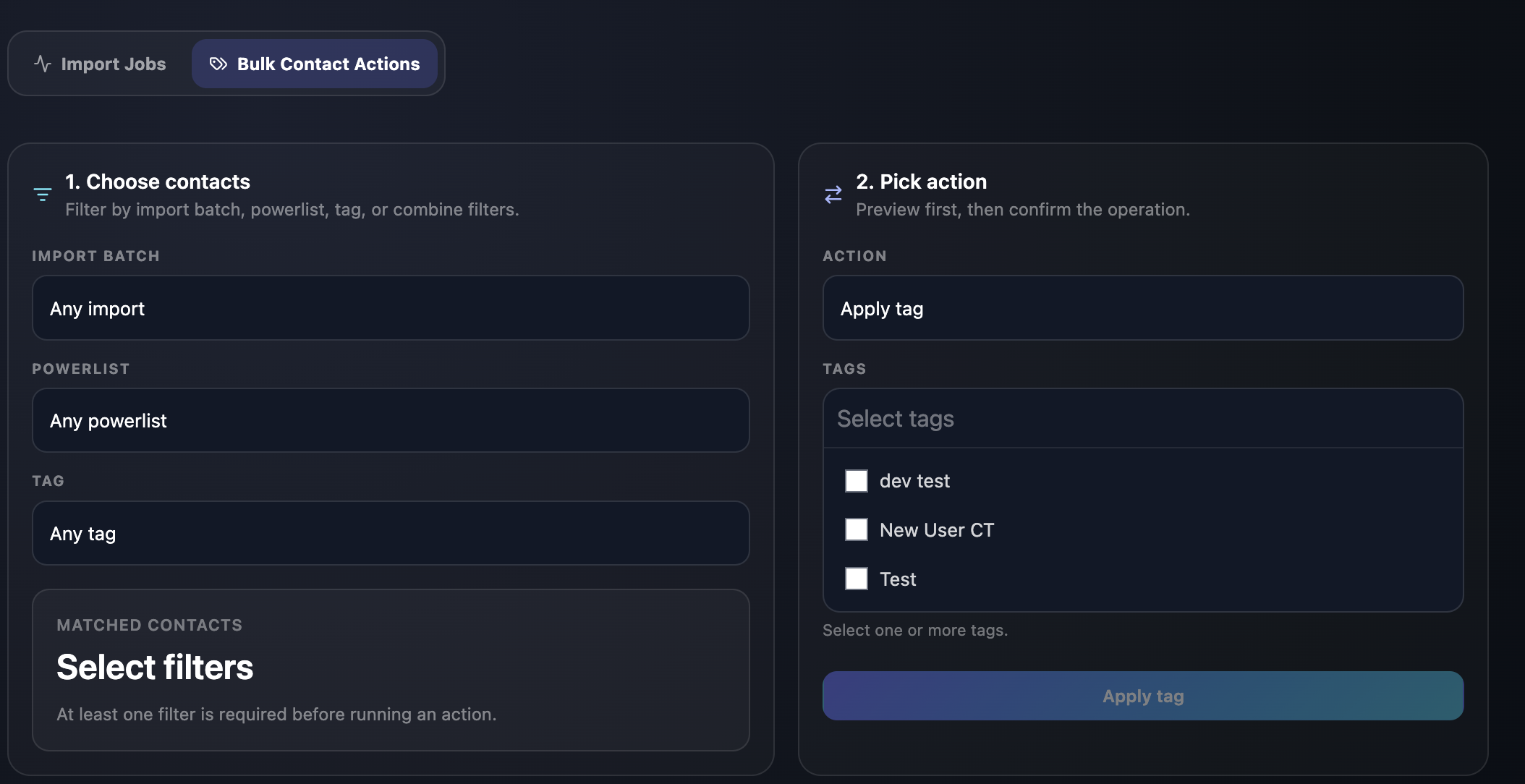Click the filter icon beside Choose contacts

(43, 194)
